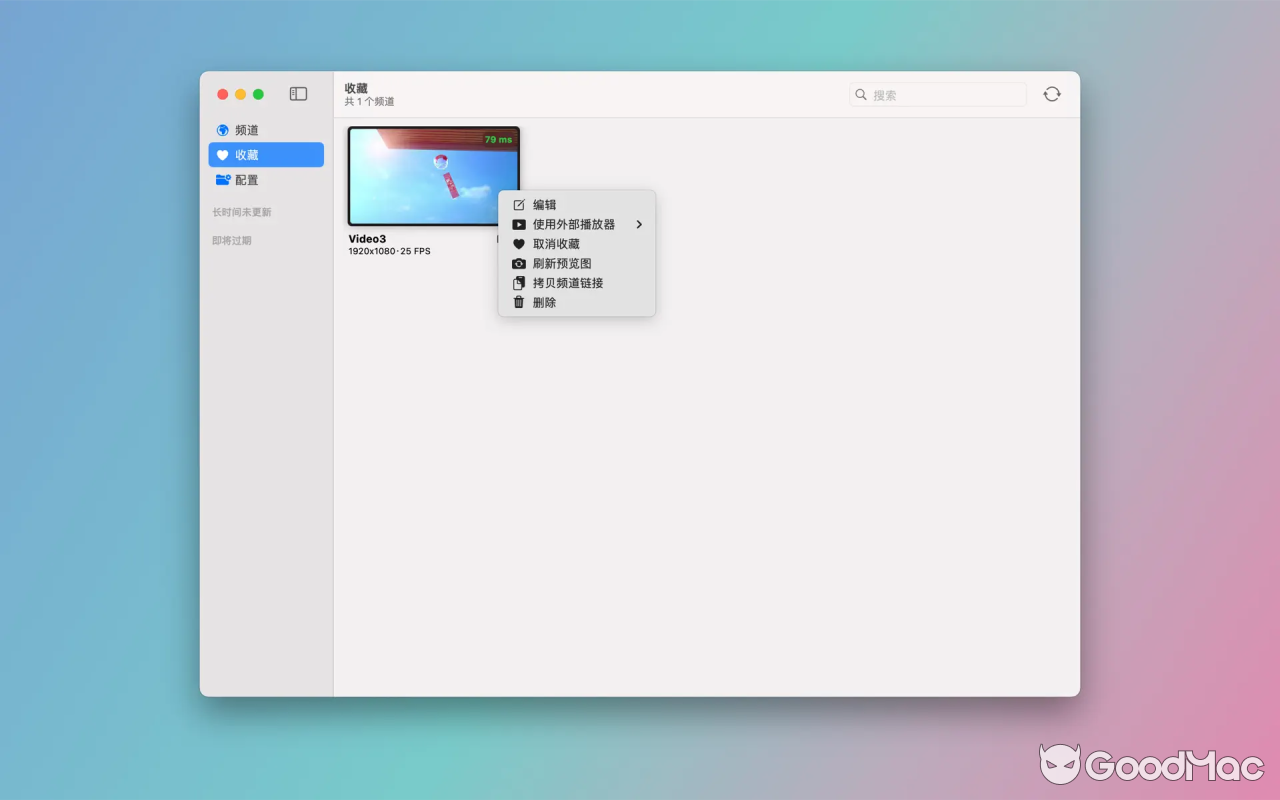Viewport: 1280px width, 800px height.
Task: Click the edit pencil icon beside 编辑
Action: (518, 204)
